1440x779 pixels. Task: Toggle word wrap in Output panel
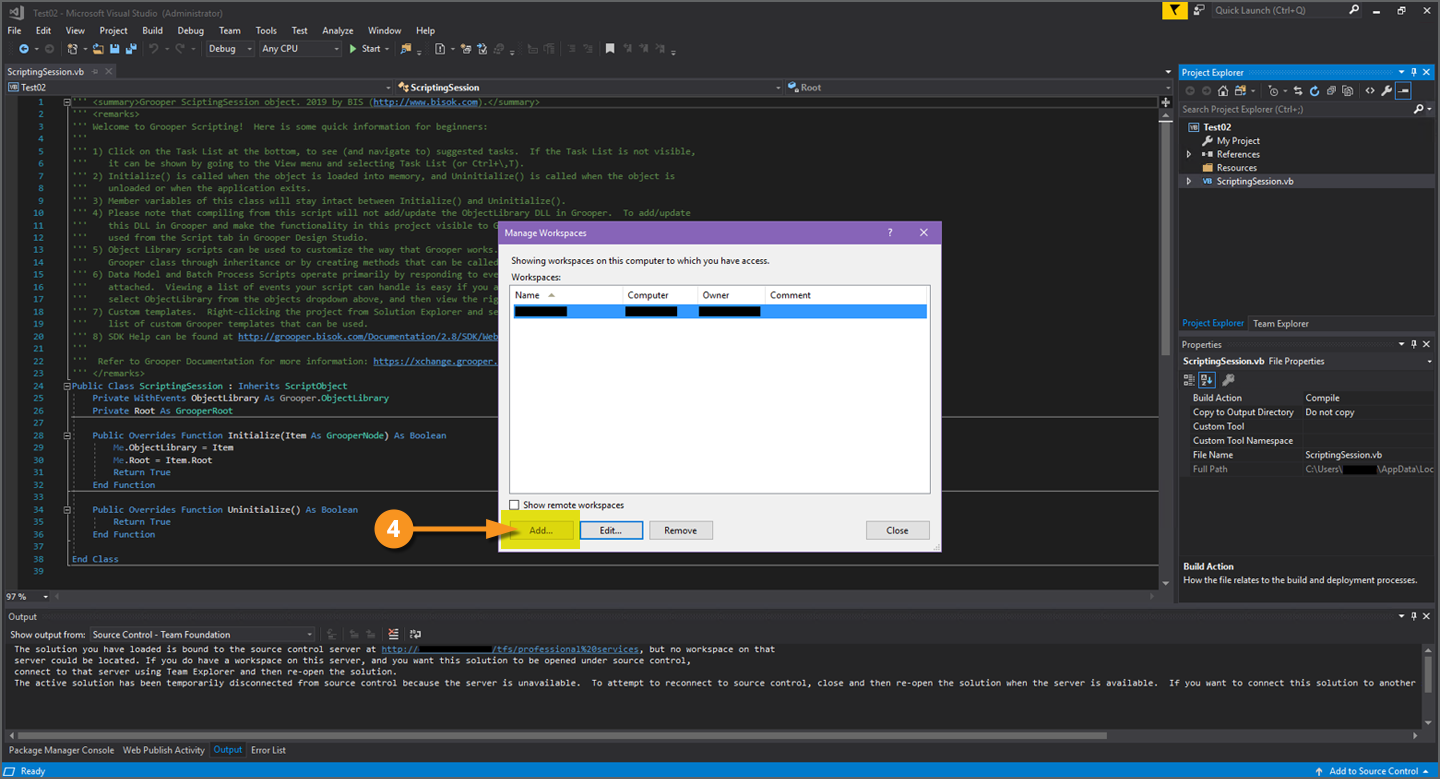pyautogui.click(x=415, y=634)
